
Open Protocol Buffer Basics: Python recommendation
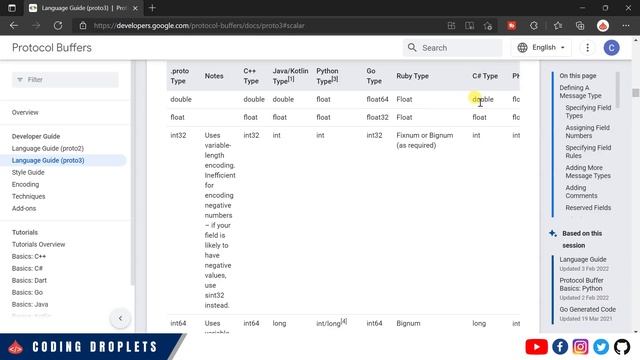[x=581, y=284]
